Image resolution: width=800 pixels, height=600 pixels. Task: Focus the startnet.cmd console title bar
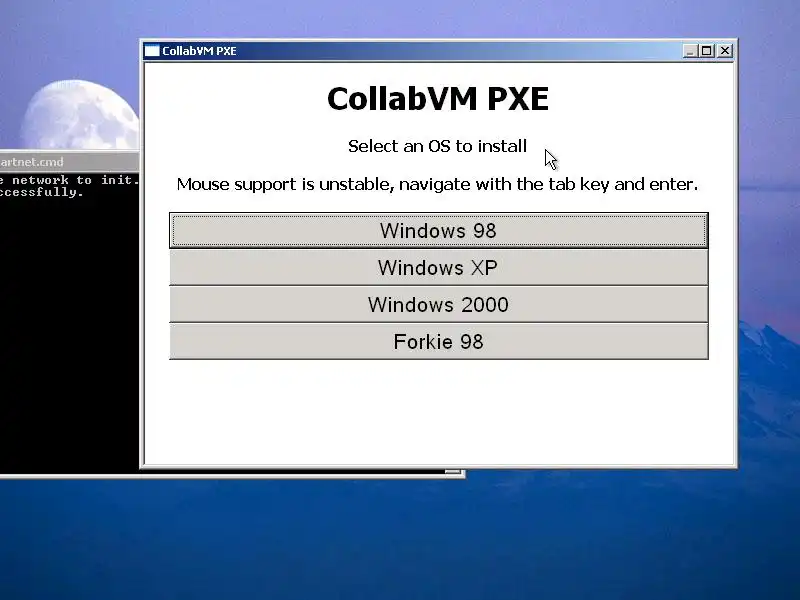[69, 162]
